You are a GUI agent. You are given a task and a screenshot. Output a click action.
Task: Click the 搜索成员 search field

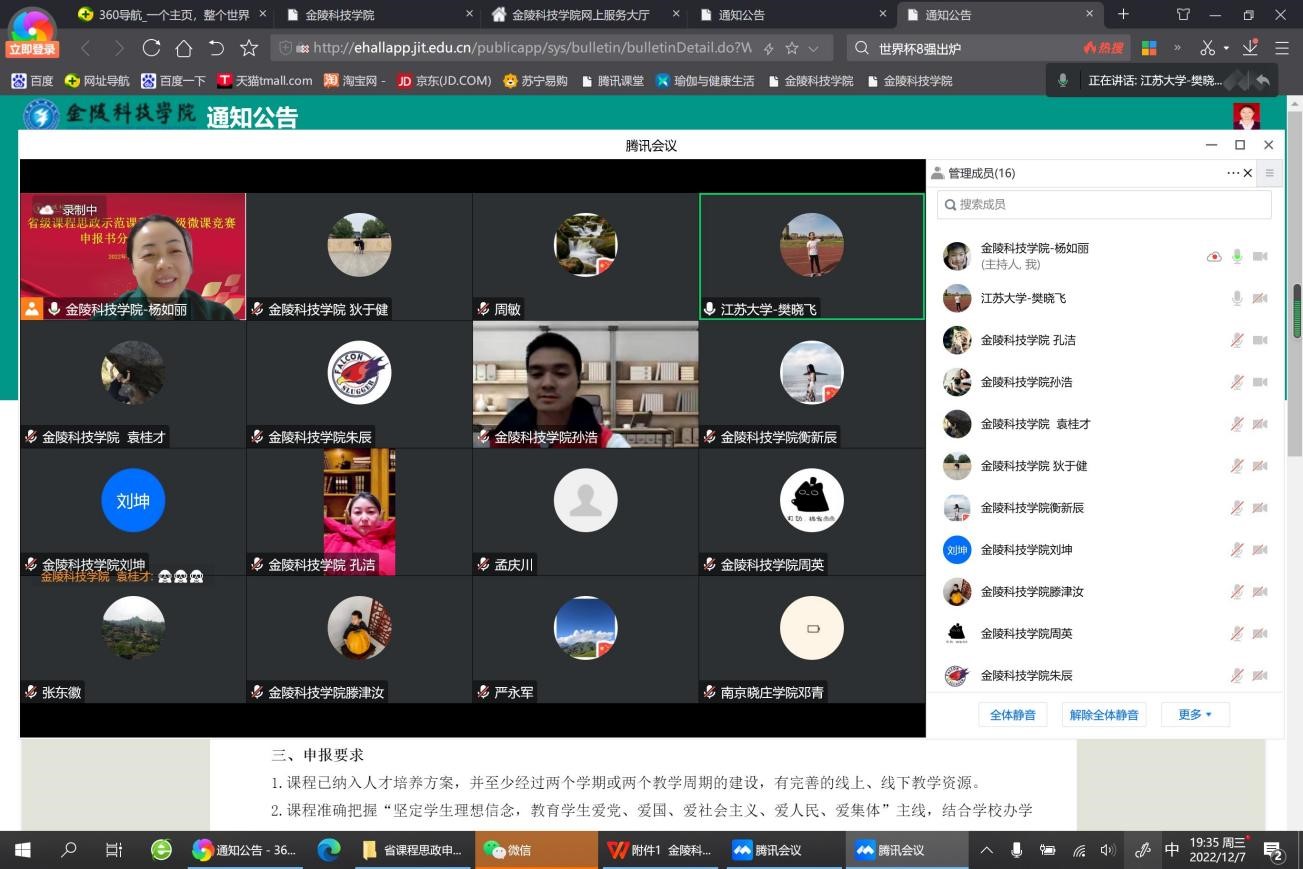pos(1104,204)
